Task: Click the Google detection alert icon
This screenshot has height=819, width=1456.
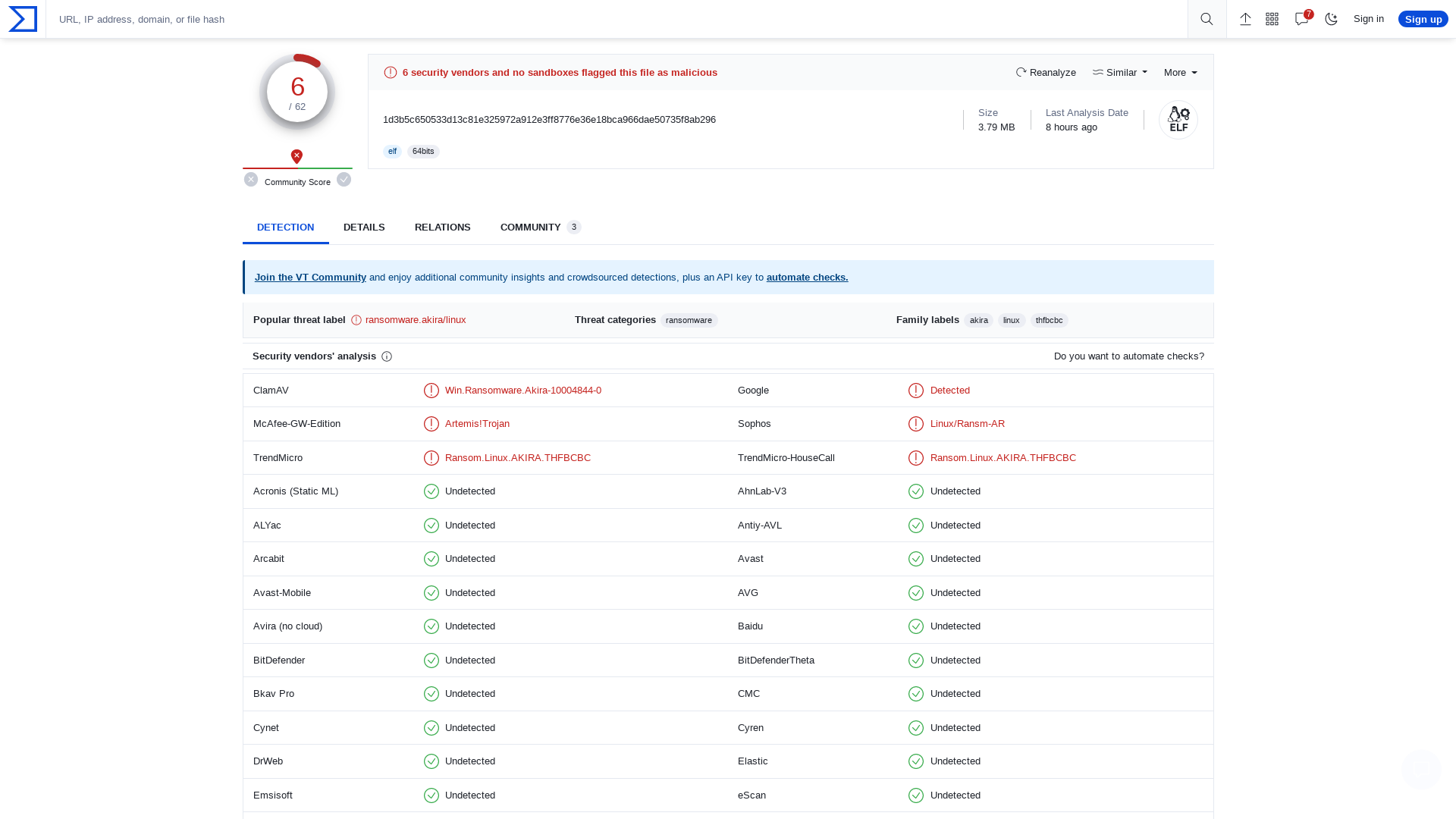Action: point(916,391)
